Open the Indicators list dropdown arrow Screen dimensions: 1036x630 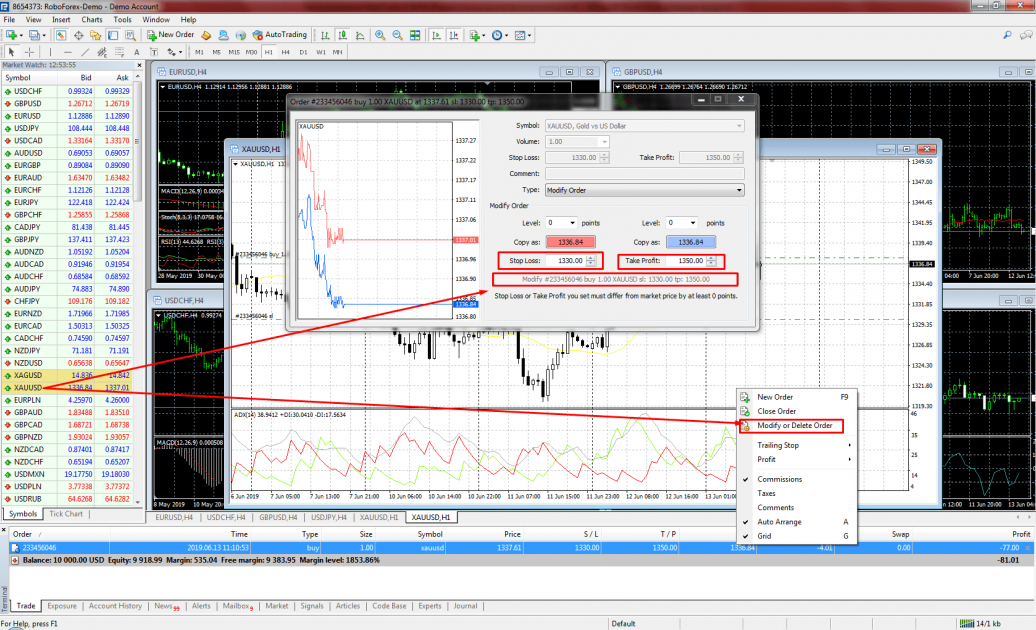(484, 36)
